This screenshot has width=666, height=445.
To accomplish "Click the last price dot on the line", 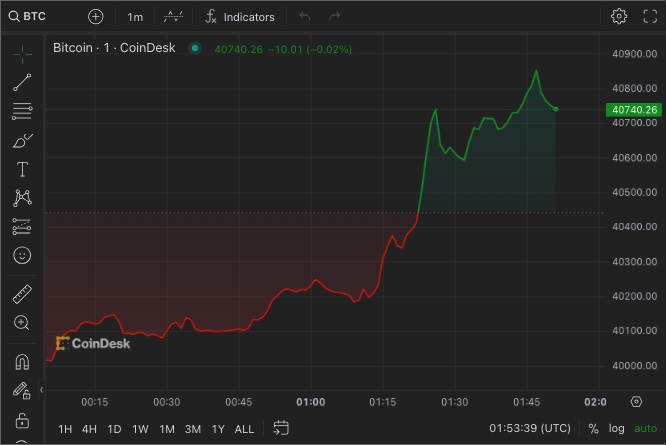I will (x=556, y=110).
